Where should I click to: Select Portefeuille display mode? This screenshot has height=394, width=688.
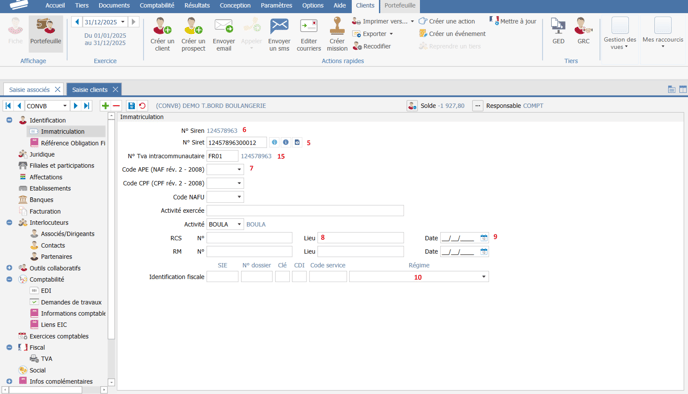pyautogui.click(x=46, y=34)
